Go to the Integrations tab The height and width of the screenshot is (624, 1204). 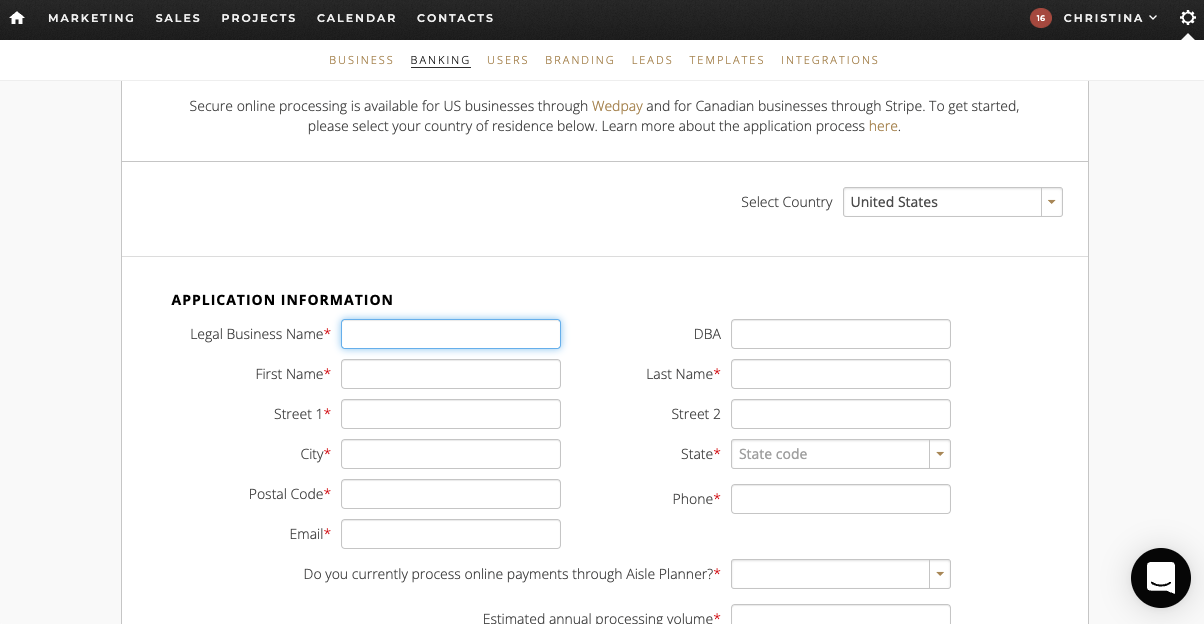coord(830,60)
